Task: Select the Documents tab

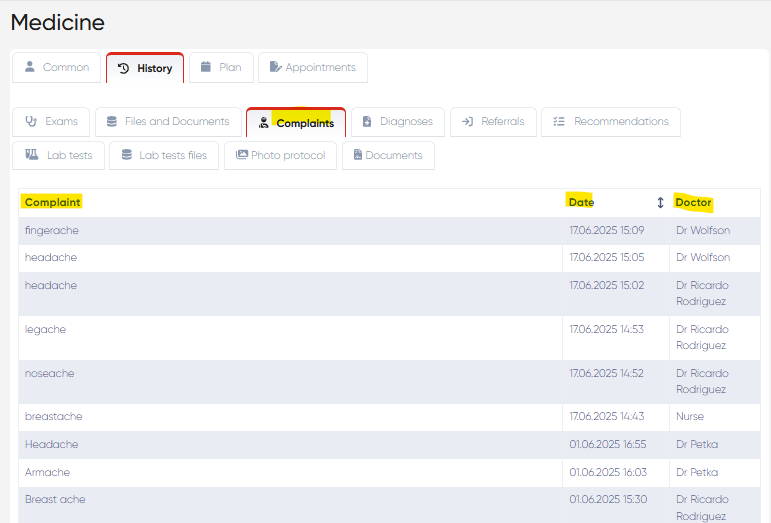Action: (x=388, y=156)
